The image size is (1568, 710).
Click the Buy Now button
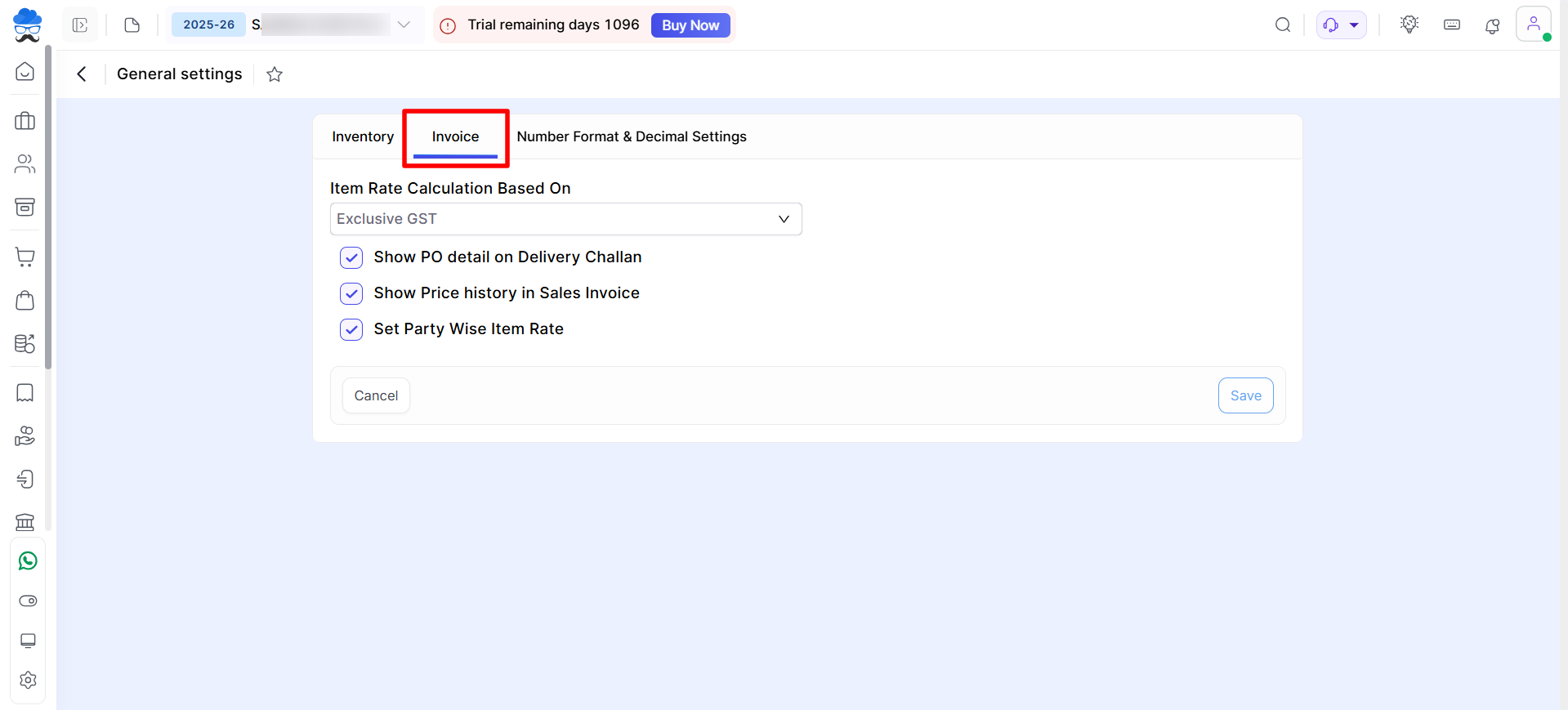pos(690,25)
